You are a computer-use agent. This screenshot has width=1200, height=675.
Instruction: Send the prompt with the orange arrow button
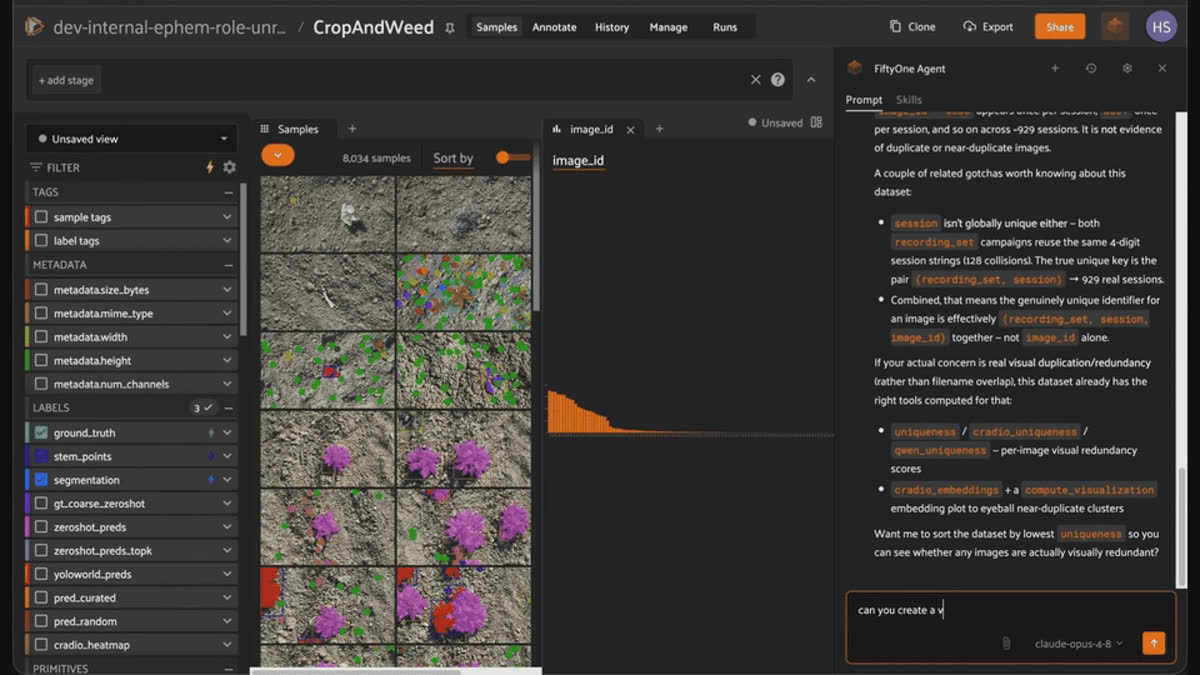(1154, 643)
